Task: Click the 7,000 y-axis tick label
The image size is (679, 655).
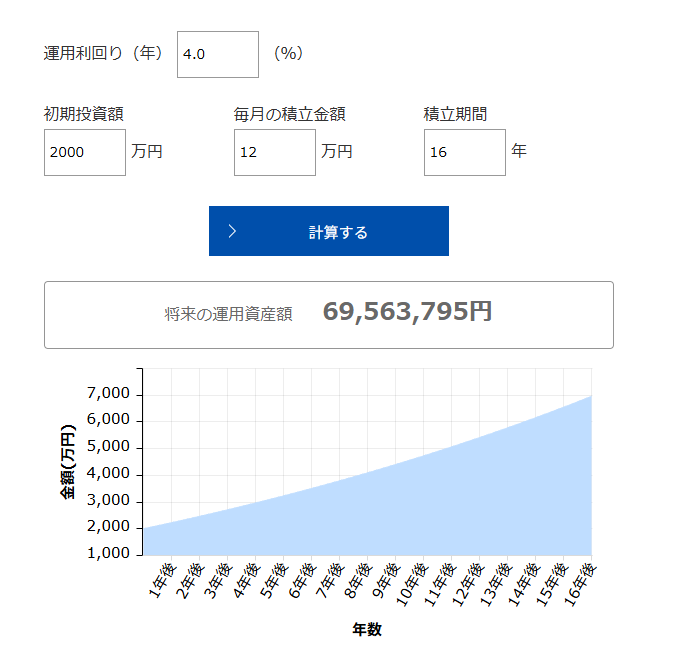Action: coord(108,394)
